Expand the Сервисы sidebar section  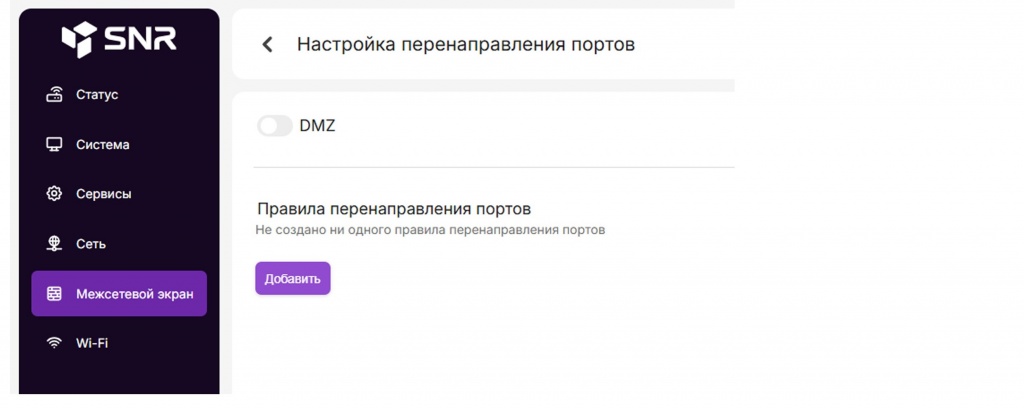[104, 194]
